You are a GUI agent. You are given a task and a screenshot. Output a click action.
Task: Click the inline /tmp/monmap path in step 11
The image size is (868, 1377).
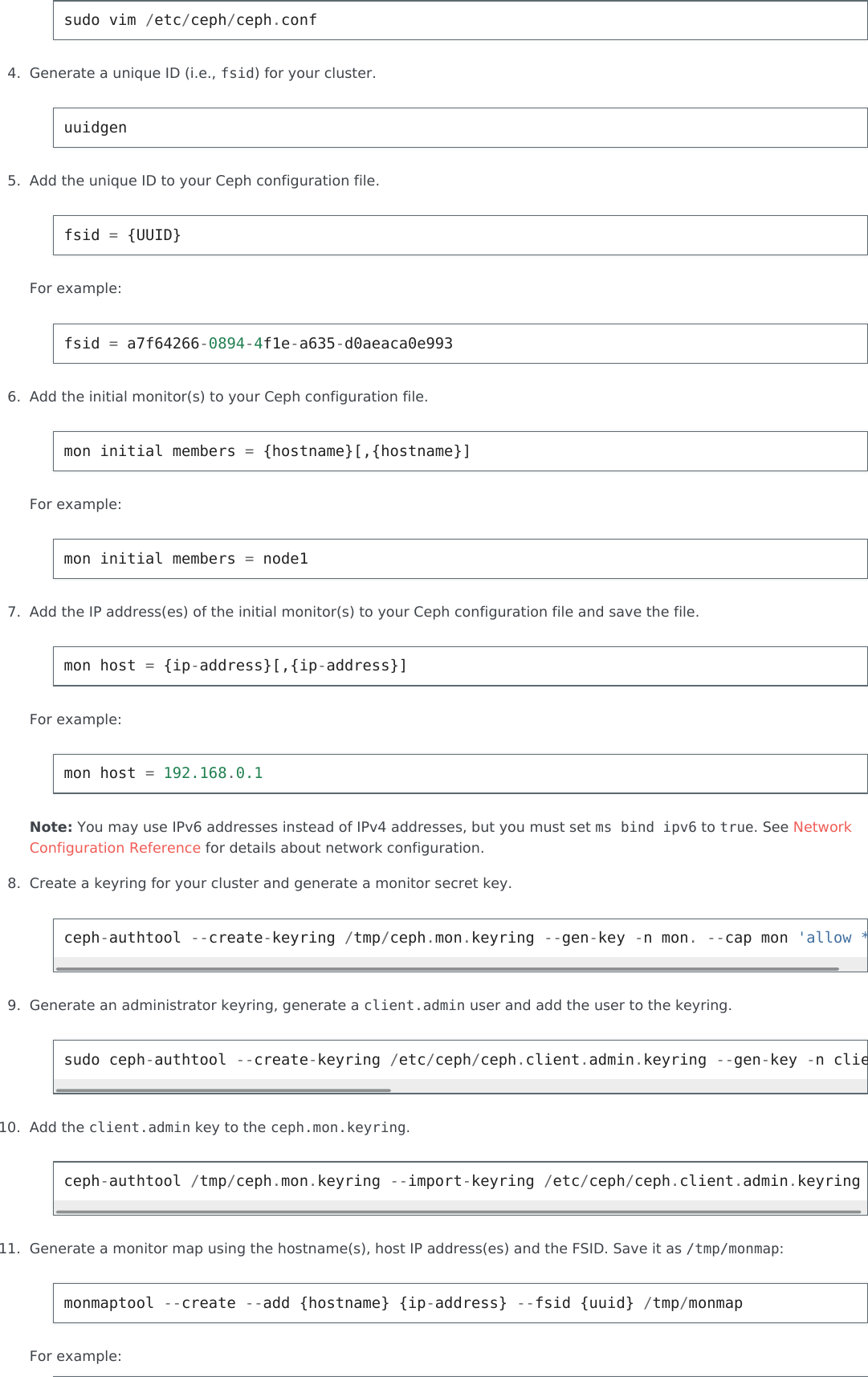click(733, 1249)
